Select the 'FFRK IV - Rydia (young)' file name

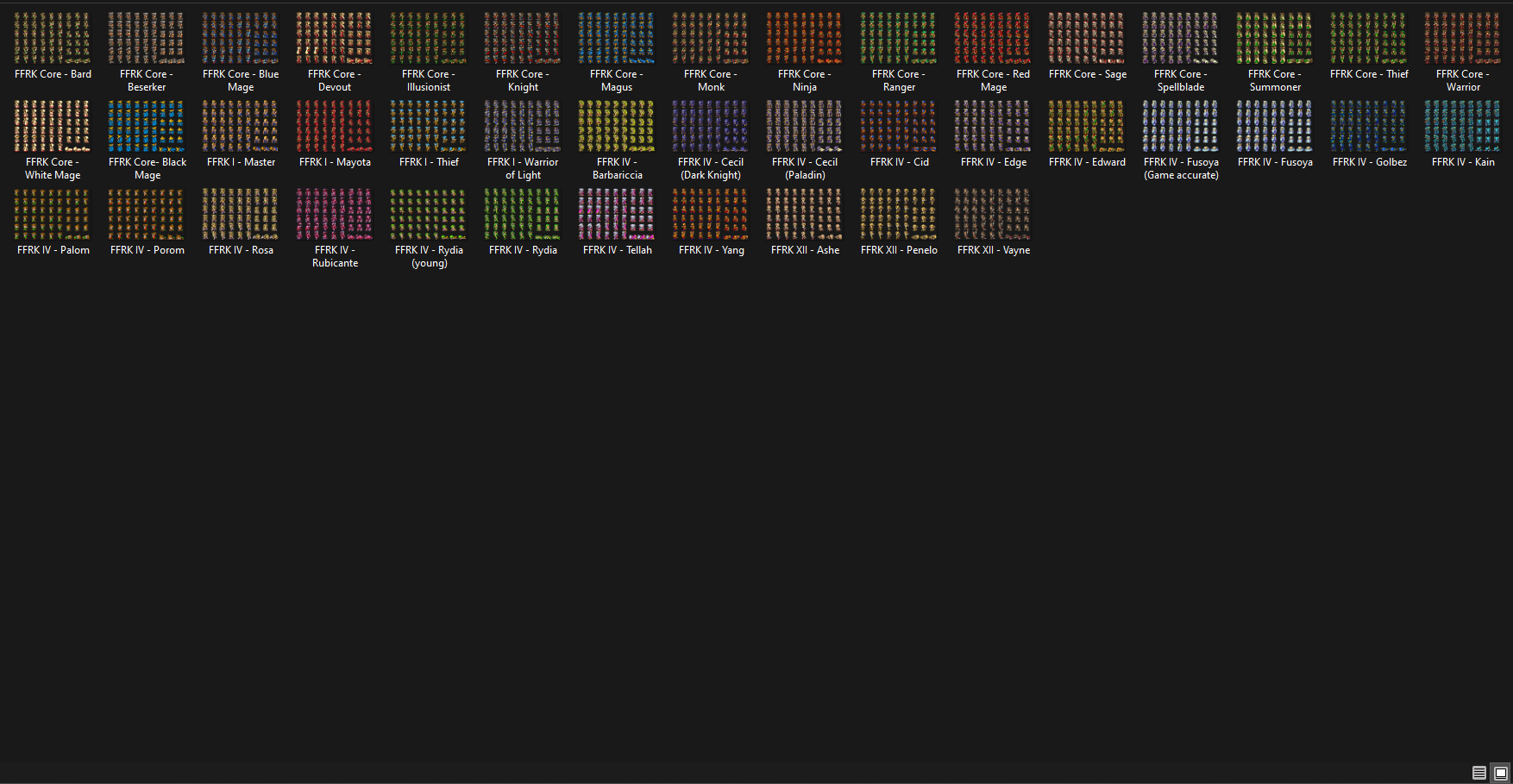tap(429, 256)
